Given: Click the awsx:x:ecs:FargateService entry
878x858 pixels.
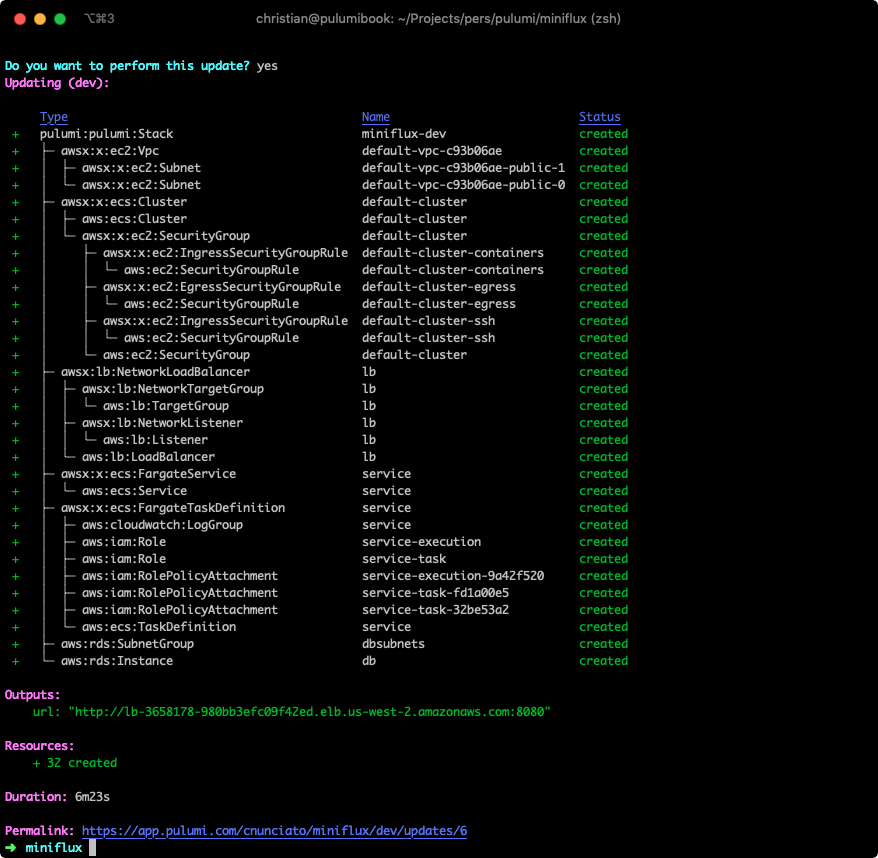Looking at the screenshot, I should tap(148, 474).
